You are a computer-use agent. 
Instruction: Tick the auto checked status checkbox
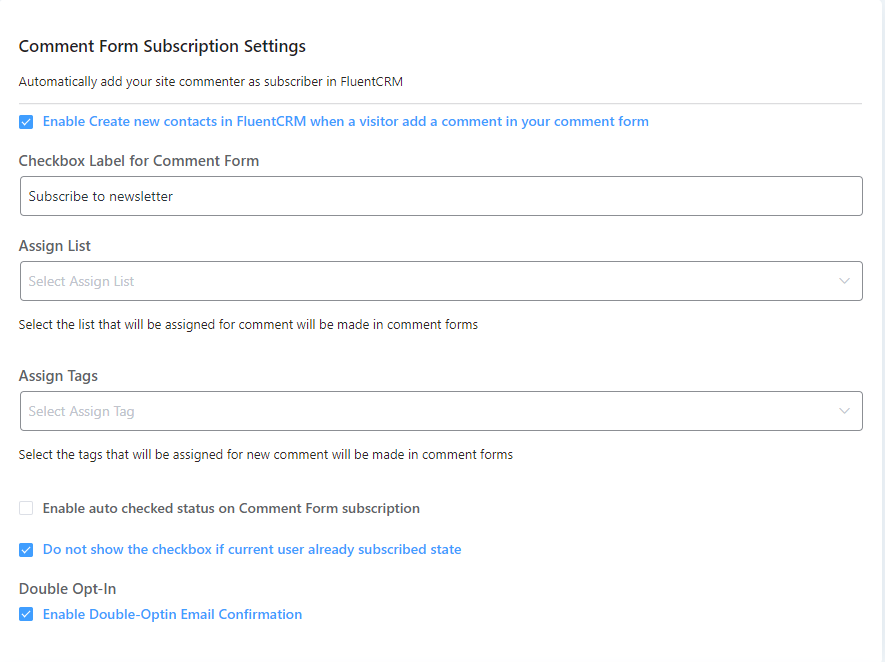26,508
